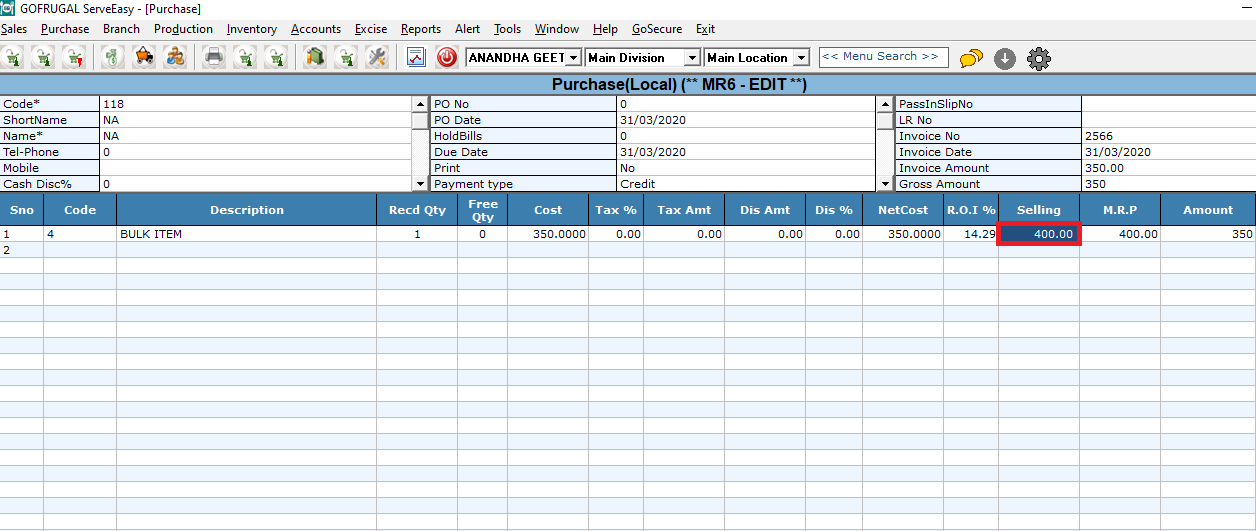Click the cart icon with red flag
This screenshot has height=531, width=1256.
coord(75,57)
